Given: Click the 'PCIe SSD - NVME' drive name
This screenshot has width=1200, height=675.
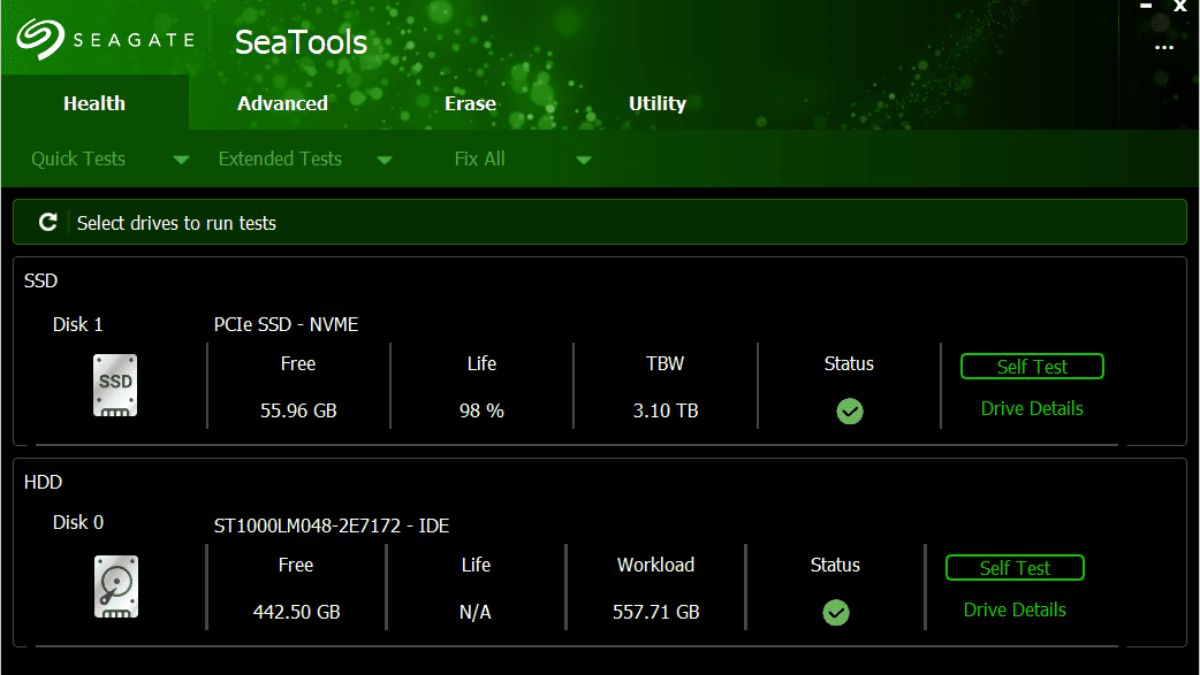Looking at the screenshot, I should point(286,325).
